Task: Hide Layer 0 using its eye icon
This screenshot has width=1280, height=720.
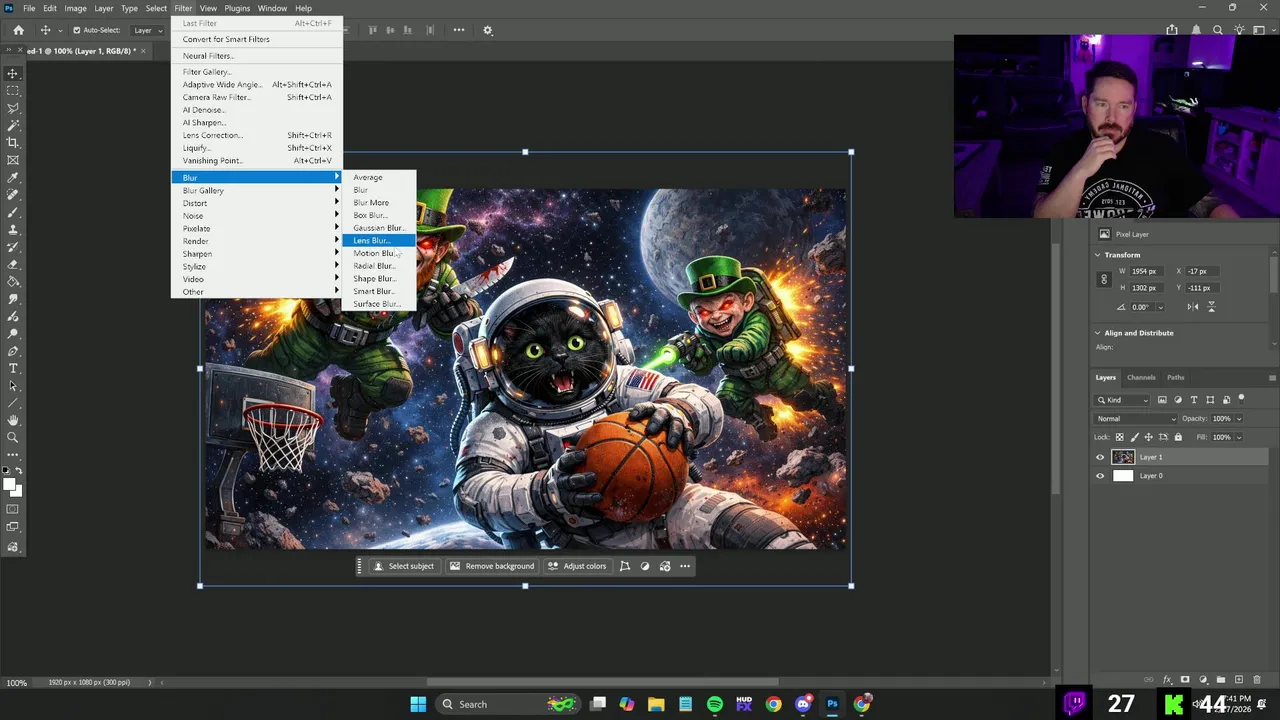Action: (1100, 476)
